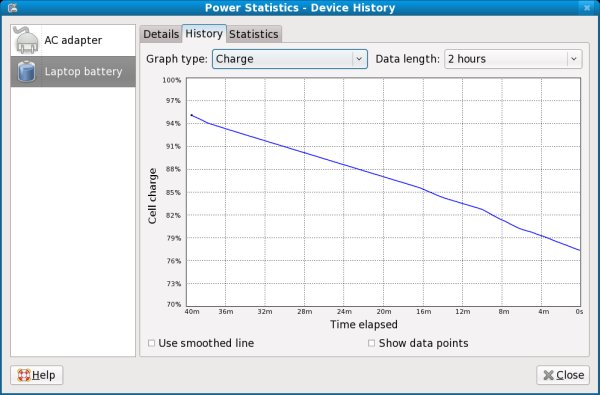
Task: Click the window menu icon in title bar
Action: [x=12, y=8]
